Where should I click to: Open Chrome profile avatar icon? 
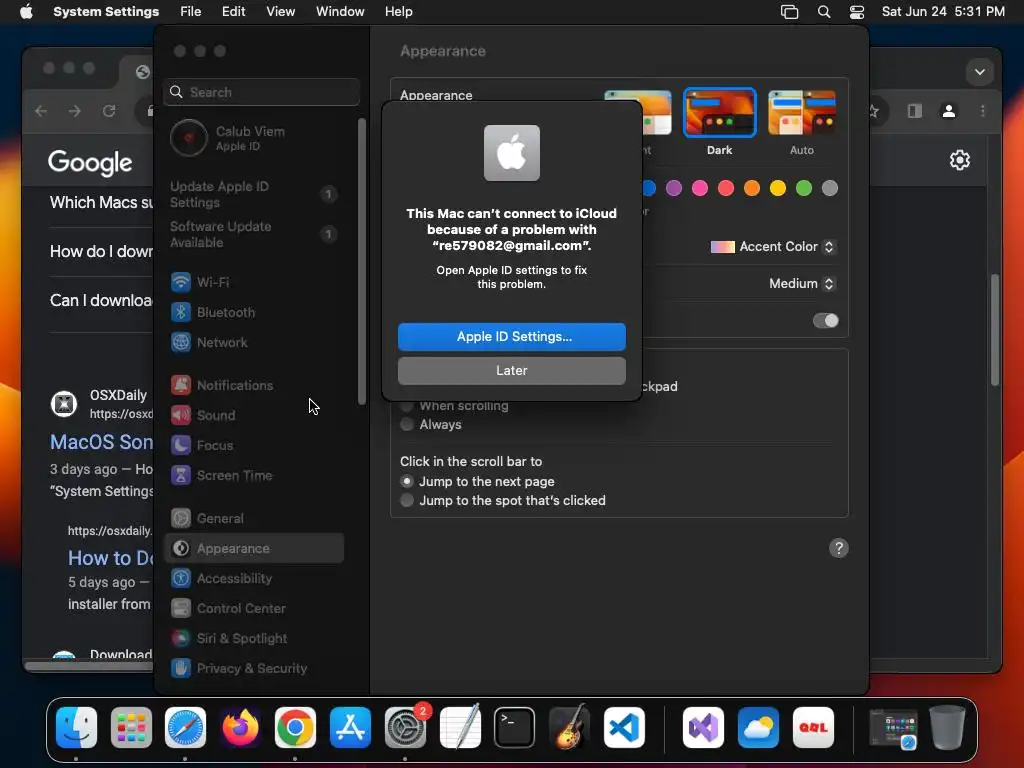click(949, 111)
